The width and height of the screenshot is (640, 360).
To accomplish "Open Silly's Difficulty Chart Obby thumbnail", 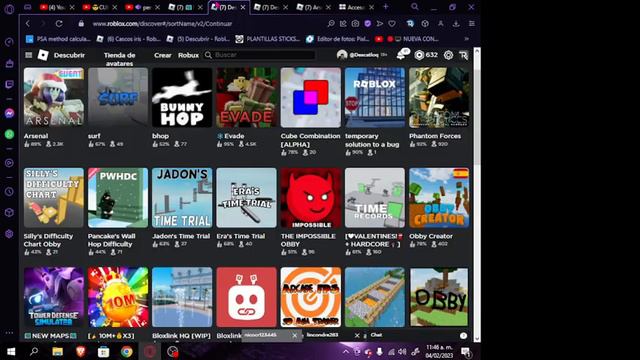I will pyautogui.click(x=54, y=198).
